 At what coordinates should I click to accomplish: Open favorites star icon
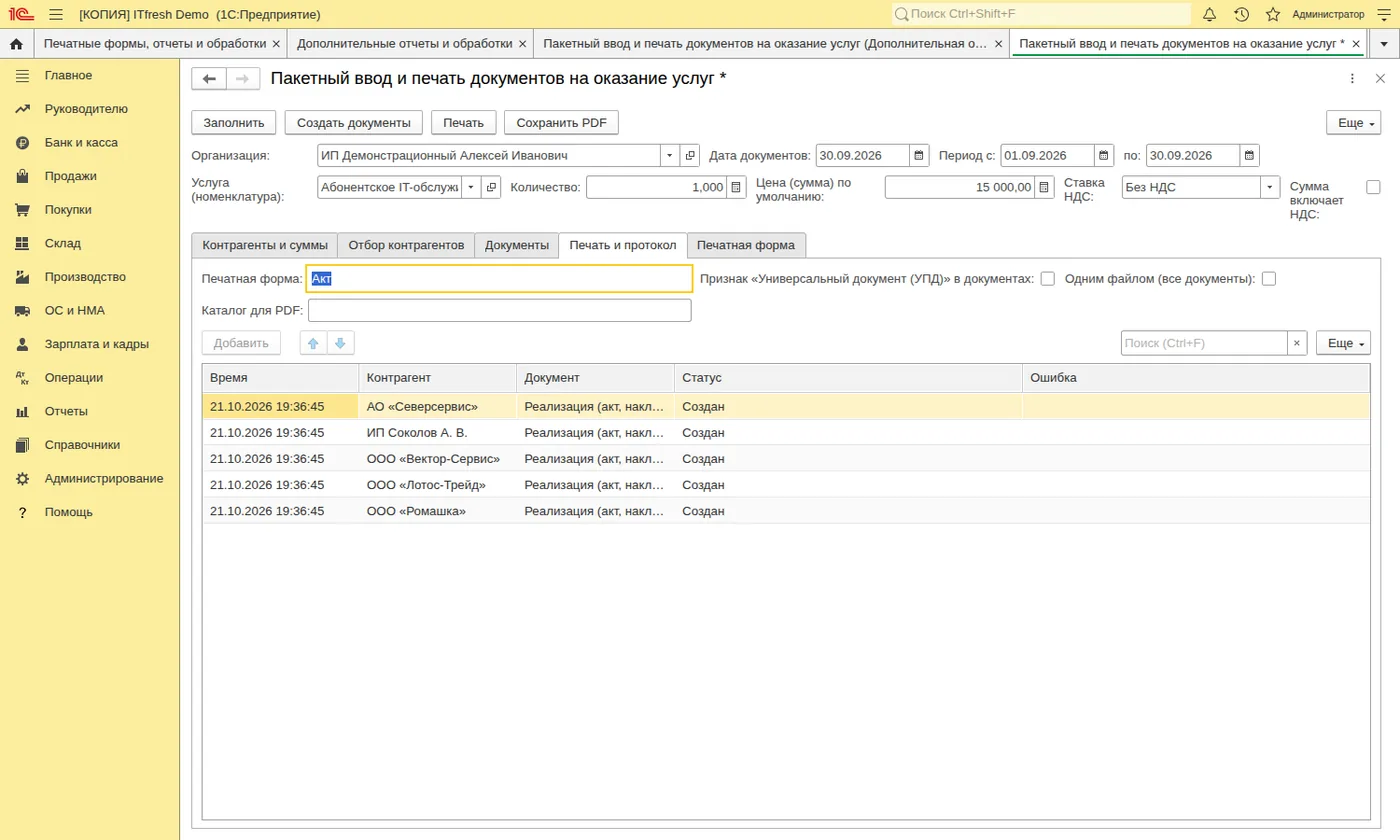(x=1273, y=15)
